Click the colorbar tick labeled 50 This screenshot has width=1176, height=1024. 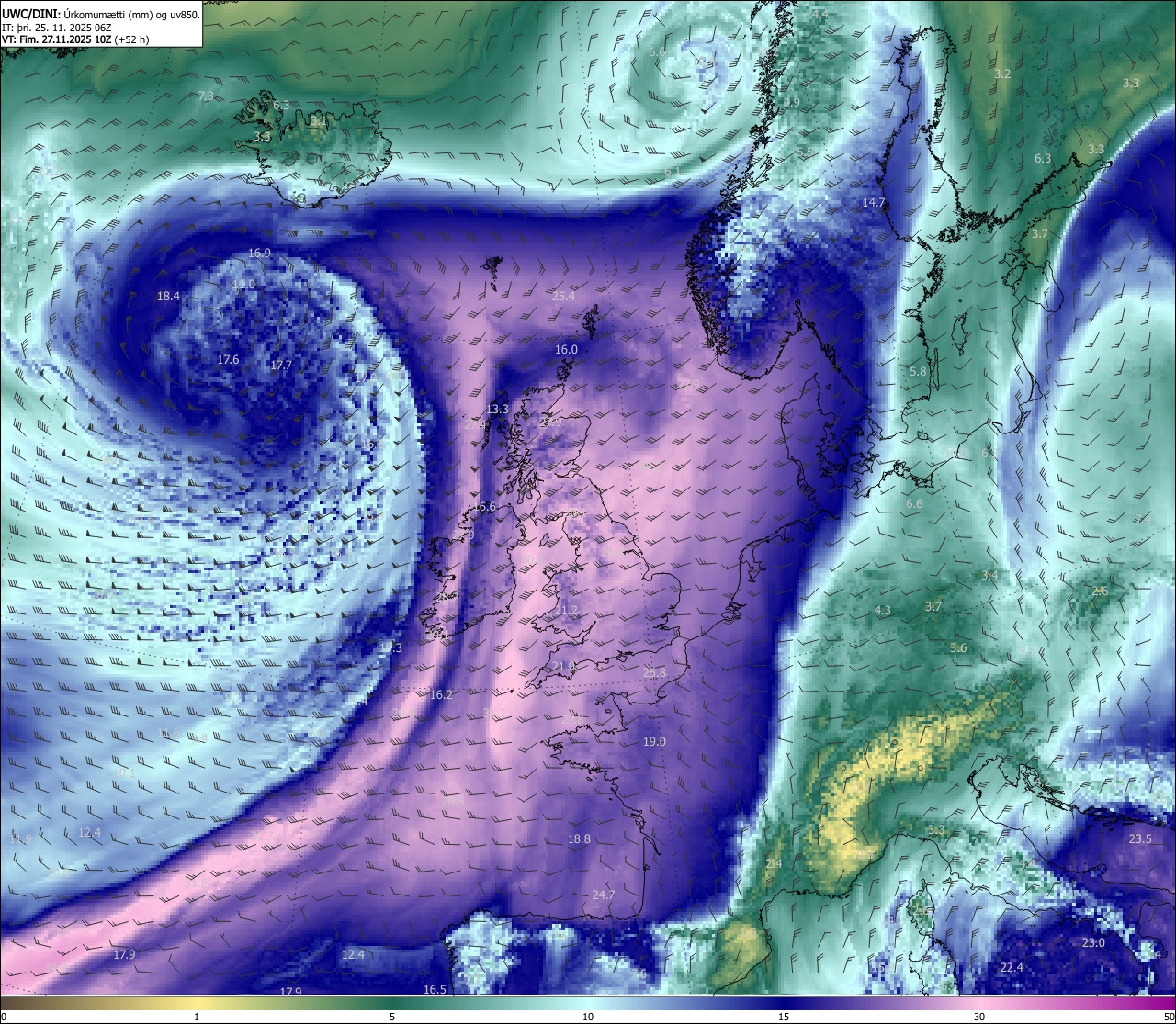(1169, 1017)
